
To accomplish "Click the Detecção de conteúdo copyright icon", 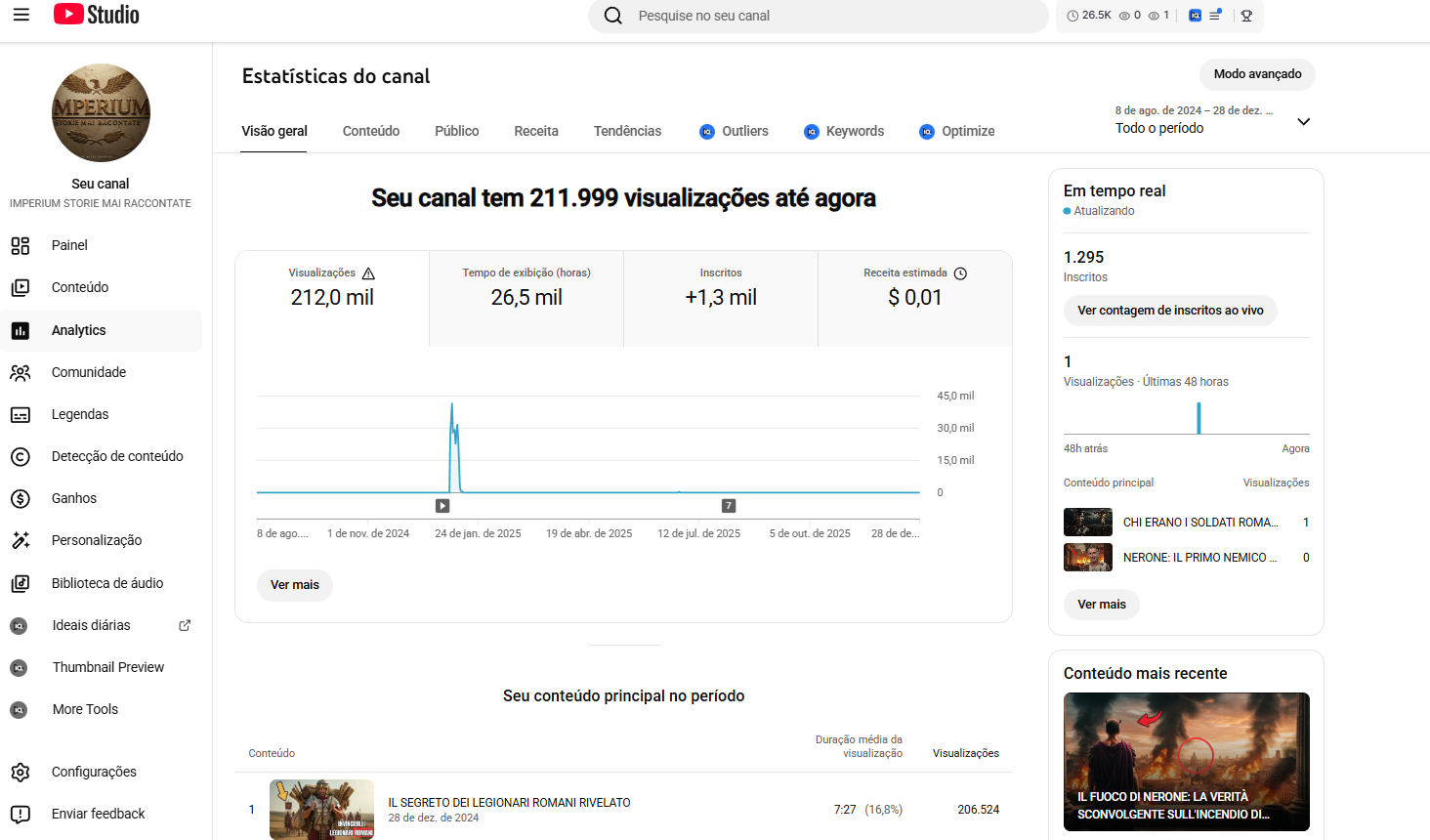I will pyautogui.click(x=21, y=456).
